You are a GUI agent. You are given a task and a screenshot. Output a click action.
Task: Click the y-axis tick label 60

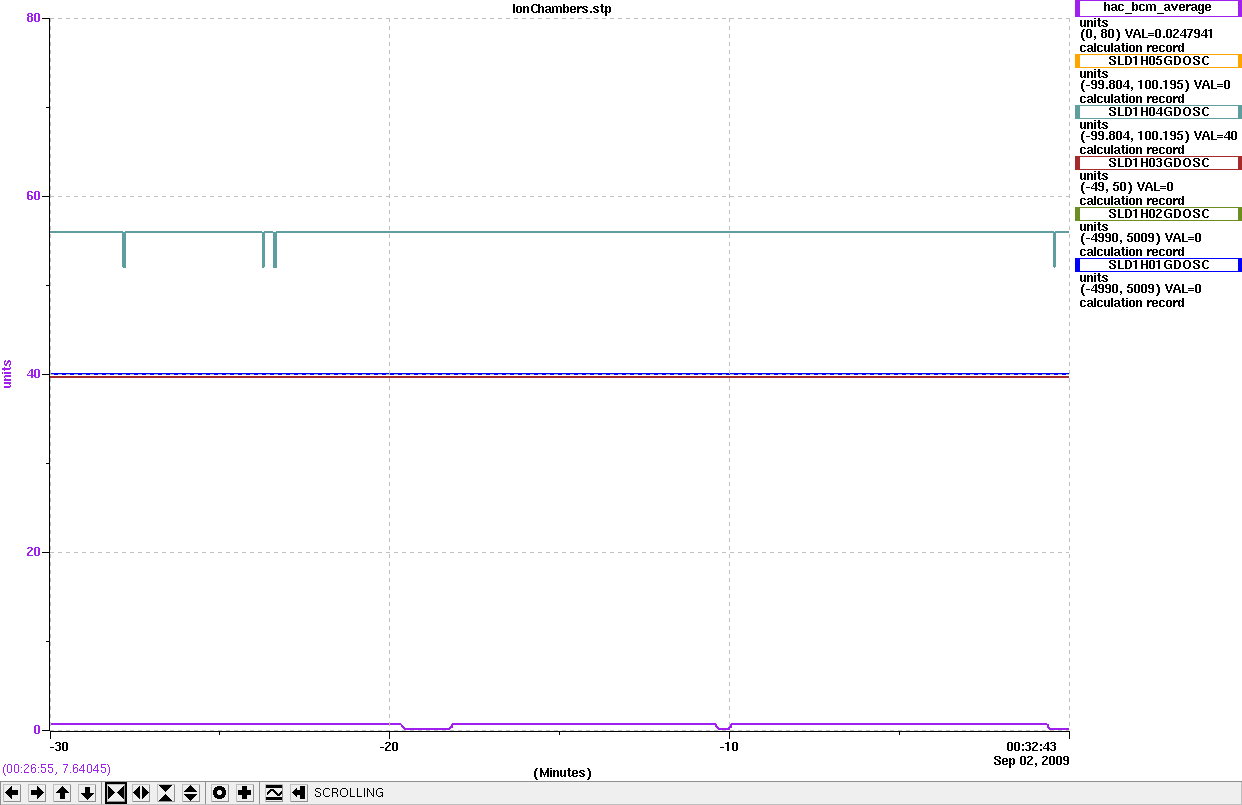tap(32, 196)
